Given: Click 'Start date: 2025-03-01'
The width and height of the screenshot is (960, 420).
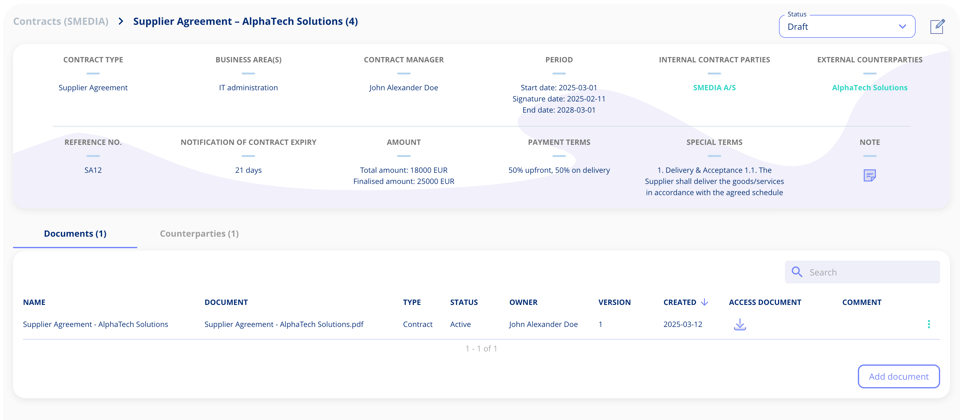Looking at the screenshot, I should pyautogui.click(x=558, y=88).
